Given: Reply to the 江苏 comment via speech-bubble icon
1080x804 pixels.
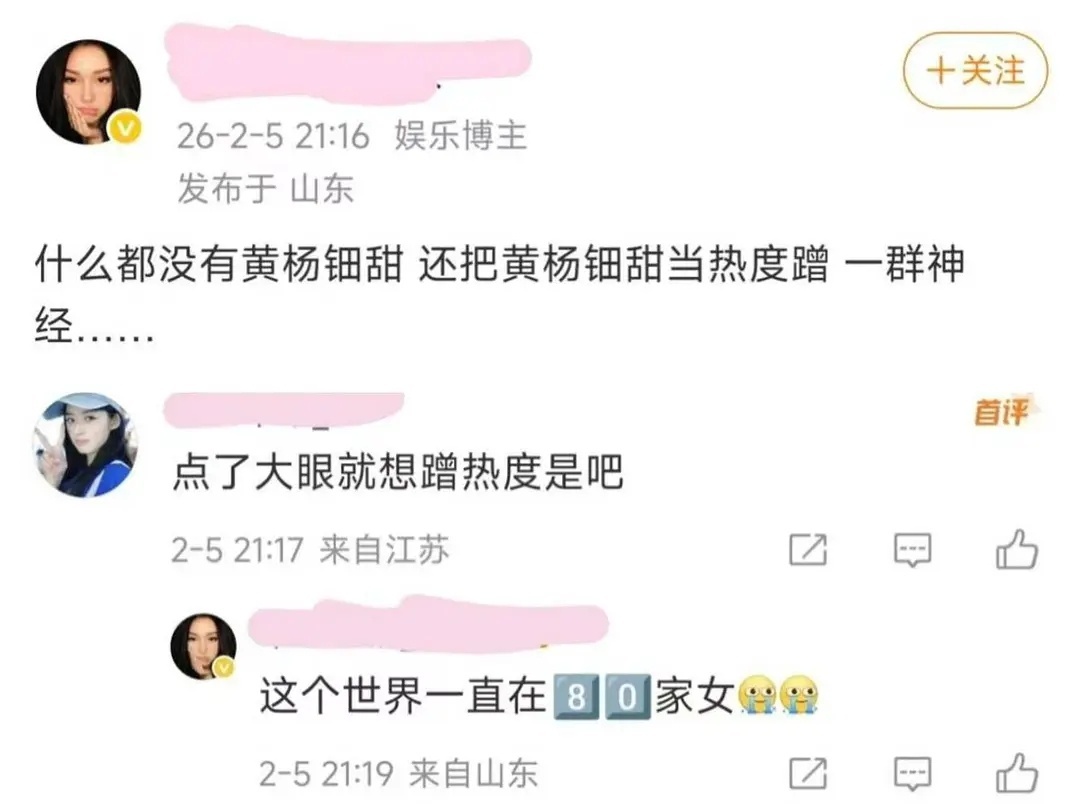Looking at the screenshot, I should (913, 549).
